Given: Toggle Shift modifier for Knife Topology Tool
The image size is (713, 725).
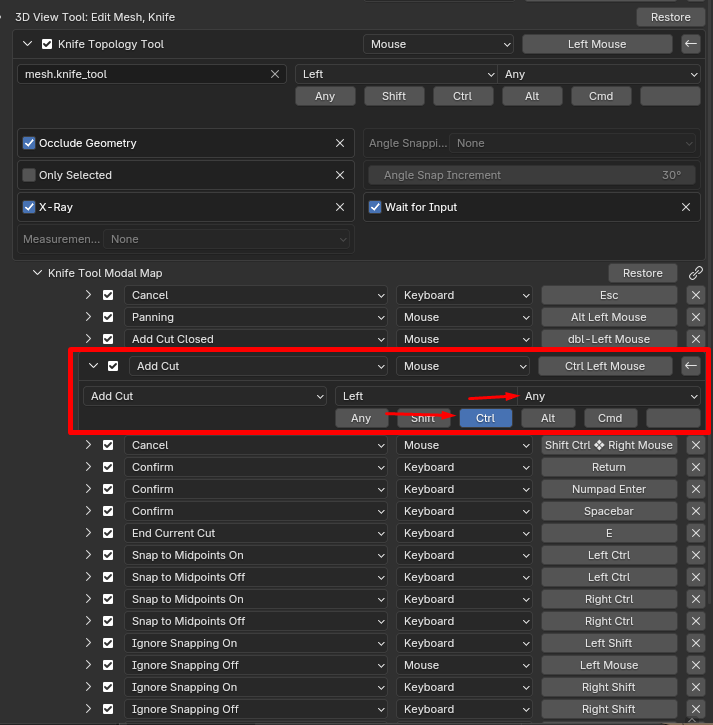Looking at the screenshot, I should click(x=394, y=96).
